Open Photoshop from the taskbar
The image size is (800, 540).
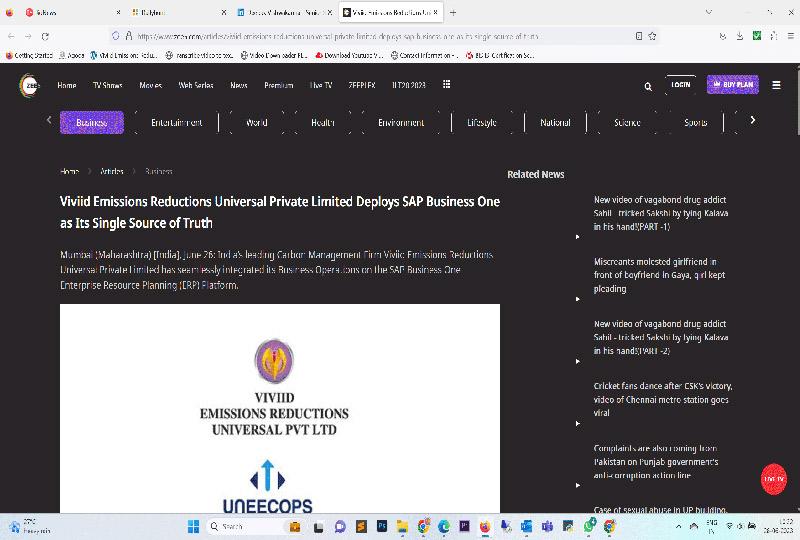click(x=382, y=526)
